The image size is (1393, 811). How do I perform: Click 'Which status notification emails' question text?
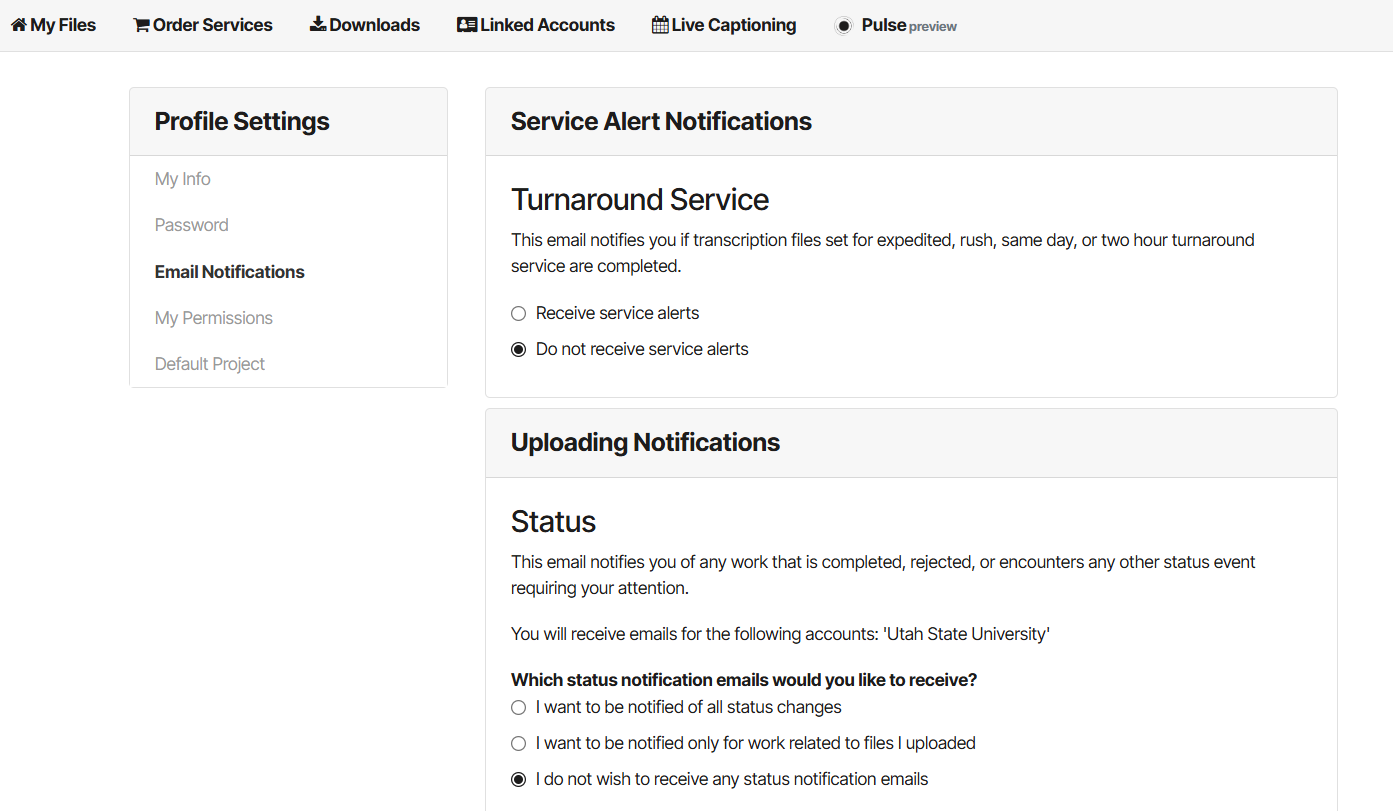pos(744,680)
